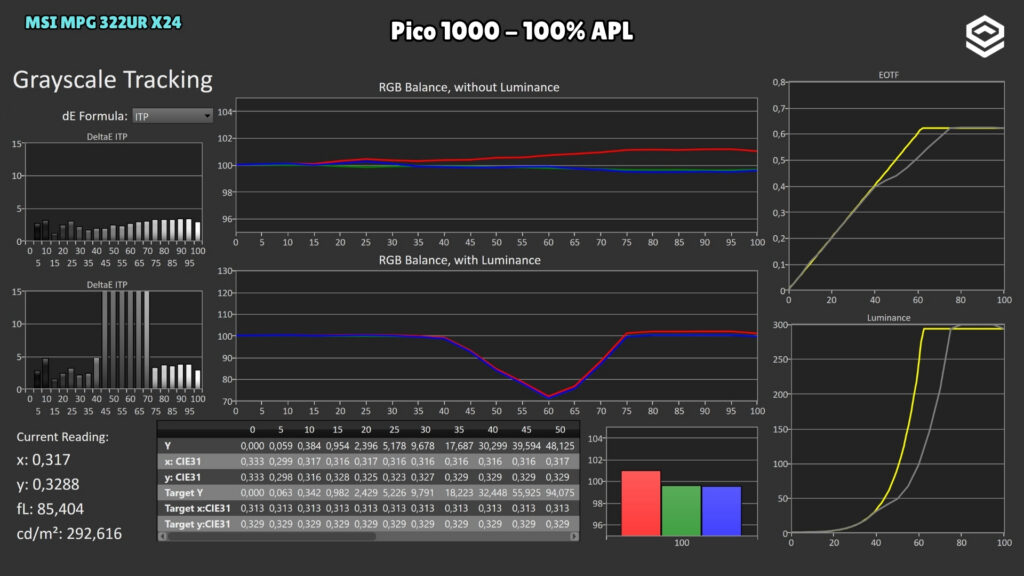
Task: Click table cell with value 0,323
Action: [394, 477]
